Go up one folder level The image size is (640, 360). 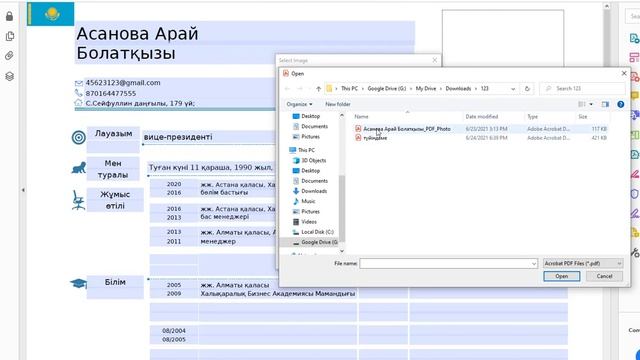click(318, 89)
